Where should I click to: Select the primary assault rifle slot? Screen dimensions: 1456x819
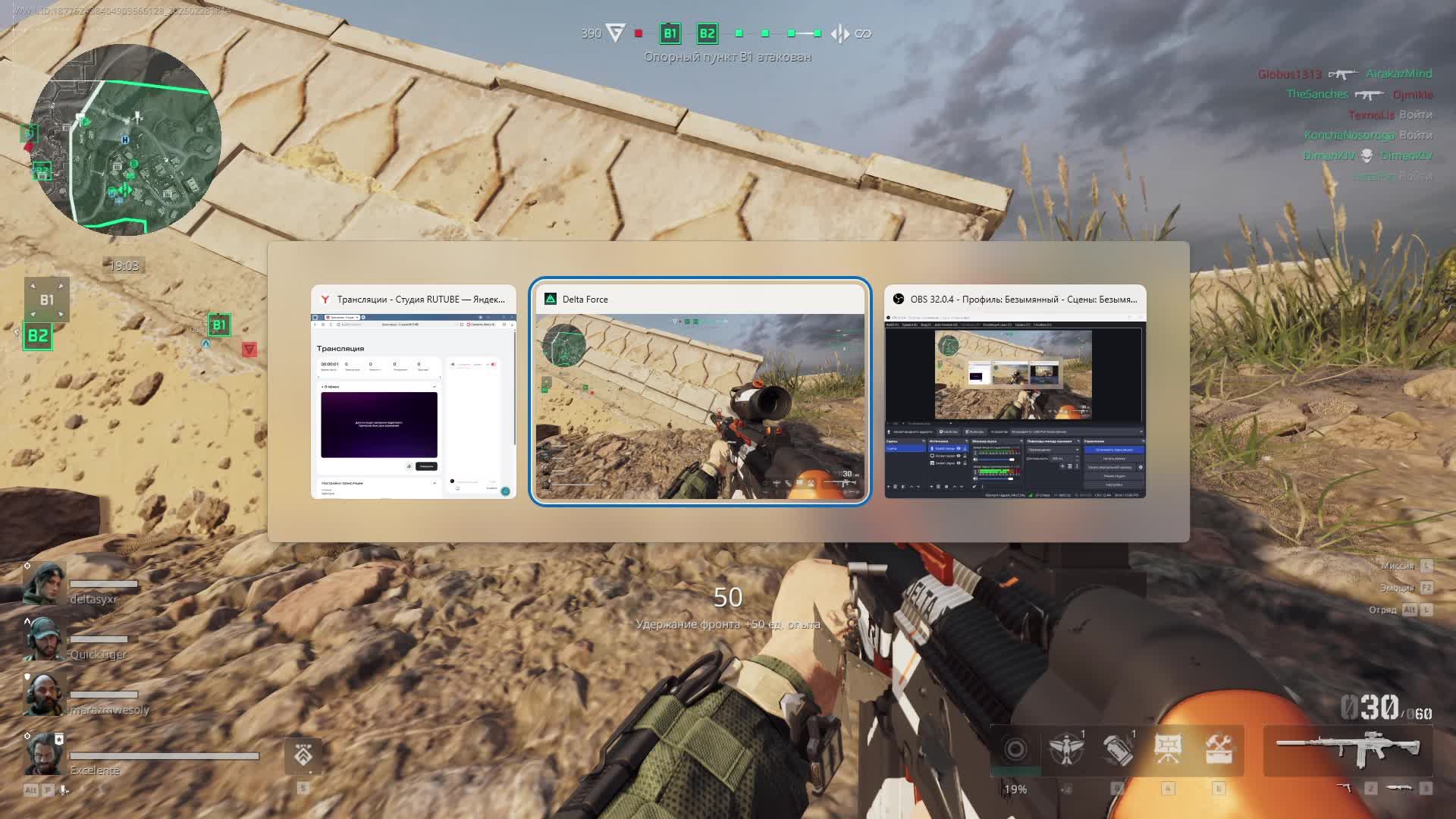pos(1348,747)
